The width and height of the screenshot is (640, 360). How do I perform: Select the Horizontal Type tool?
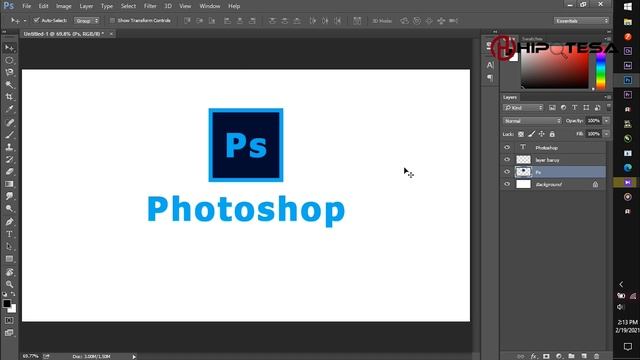9,234
